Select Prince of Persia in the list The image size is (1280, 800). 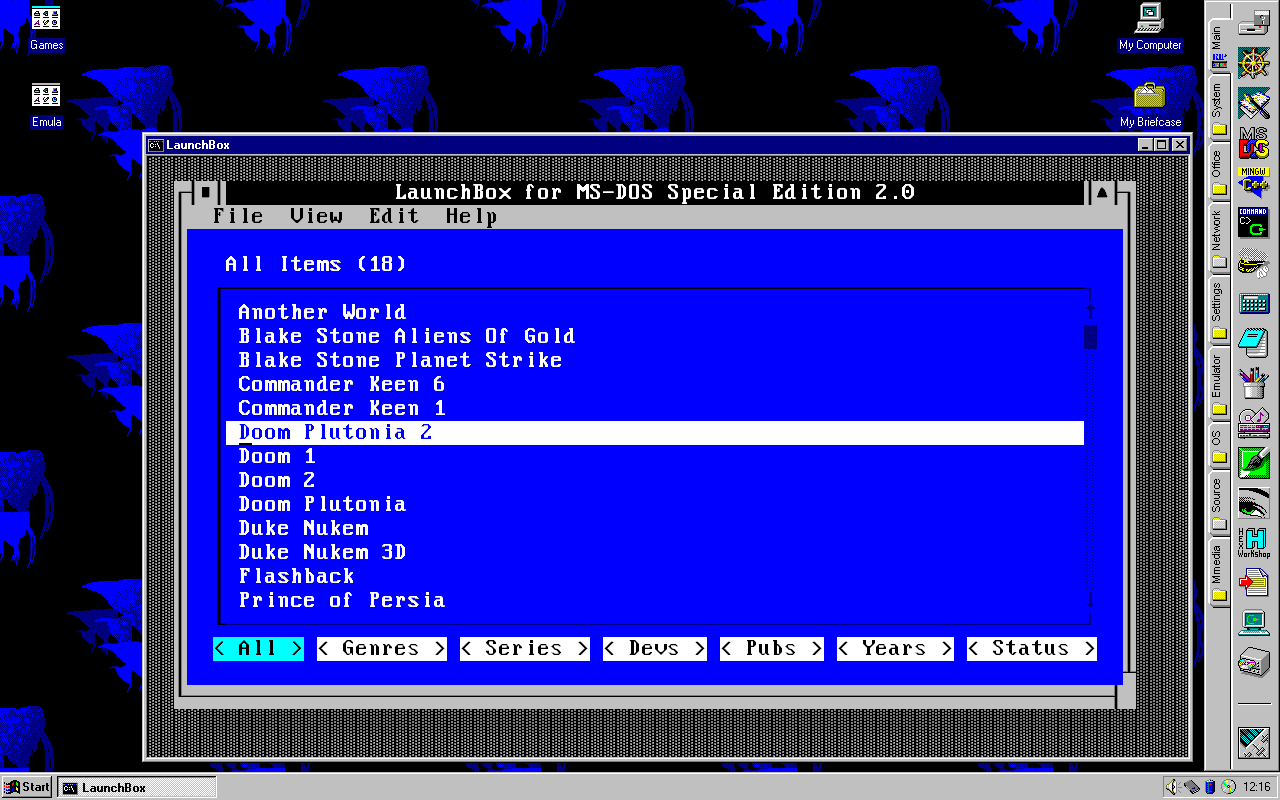(655, 600)
